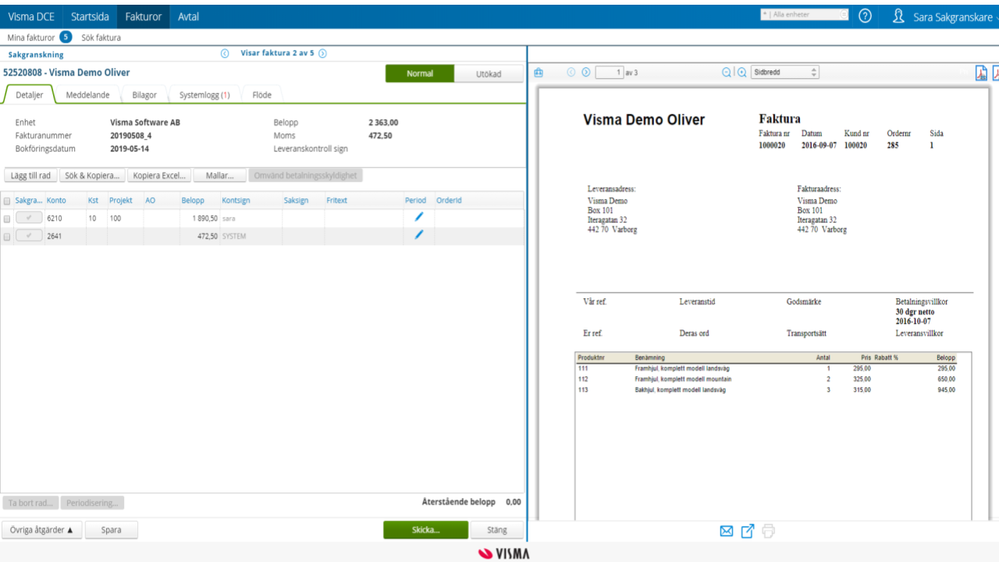999x562 pixels.
Task: Click the Ta bort rad... button
Action: [31, 503]
